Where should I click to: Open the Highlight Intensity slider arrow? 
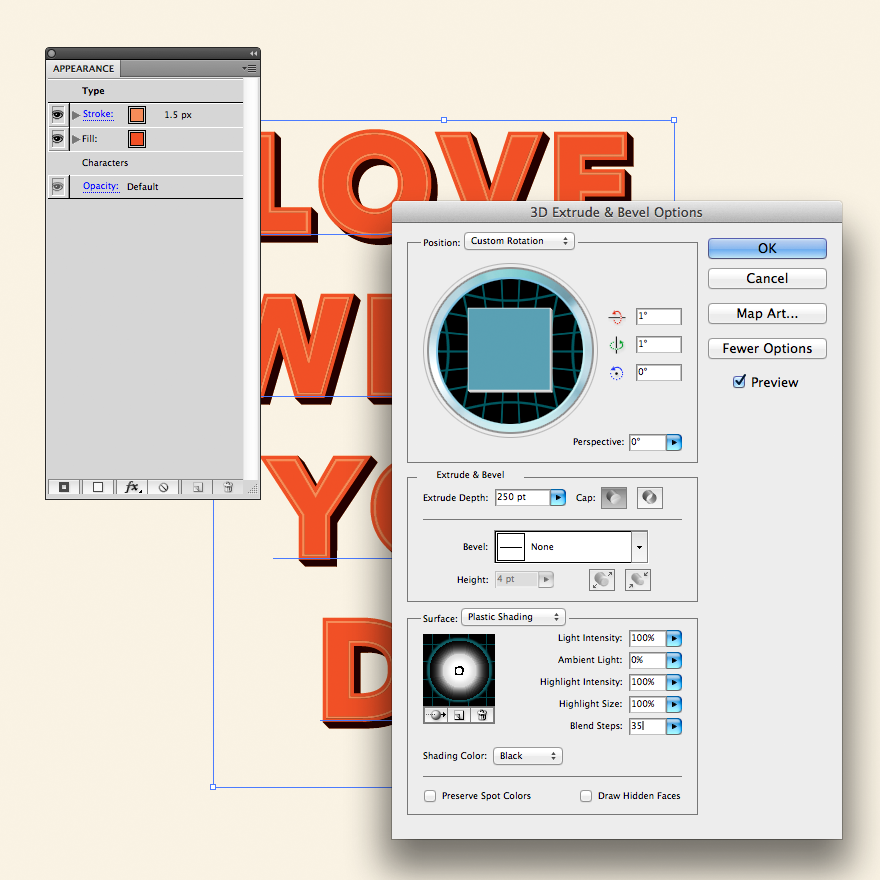point(673,682)
